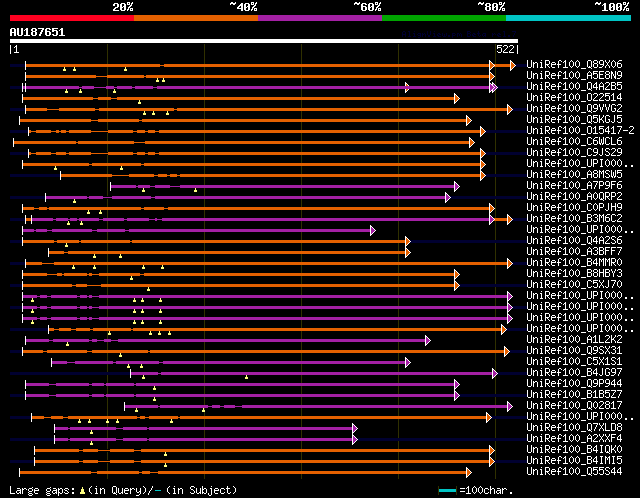Open the UniRef100_Q9VVG2 subject label

(574, 108)
